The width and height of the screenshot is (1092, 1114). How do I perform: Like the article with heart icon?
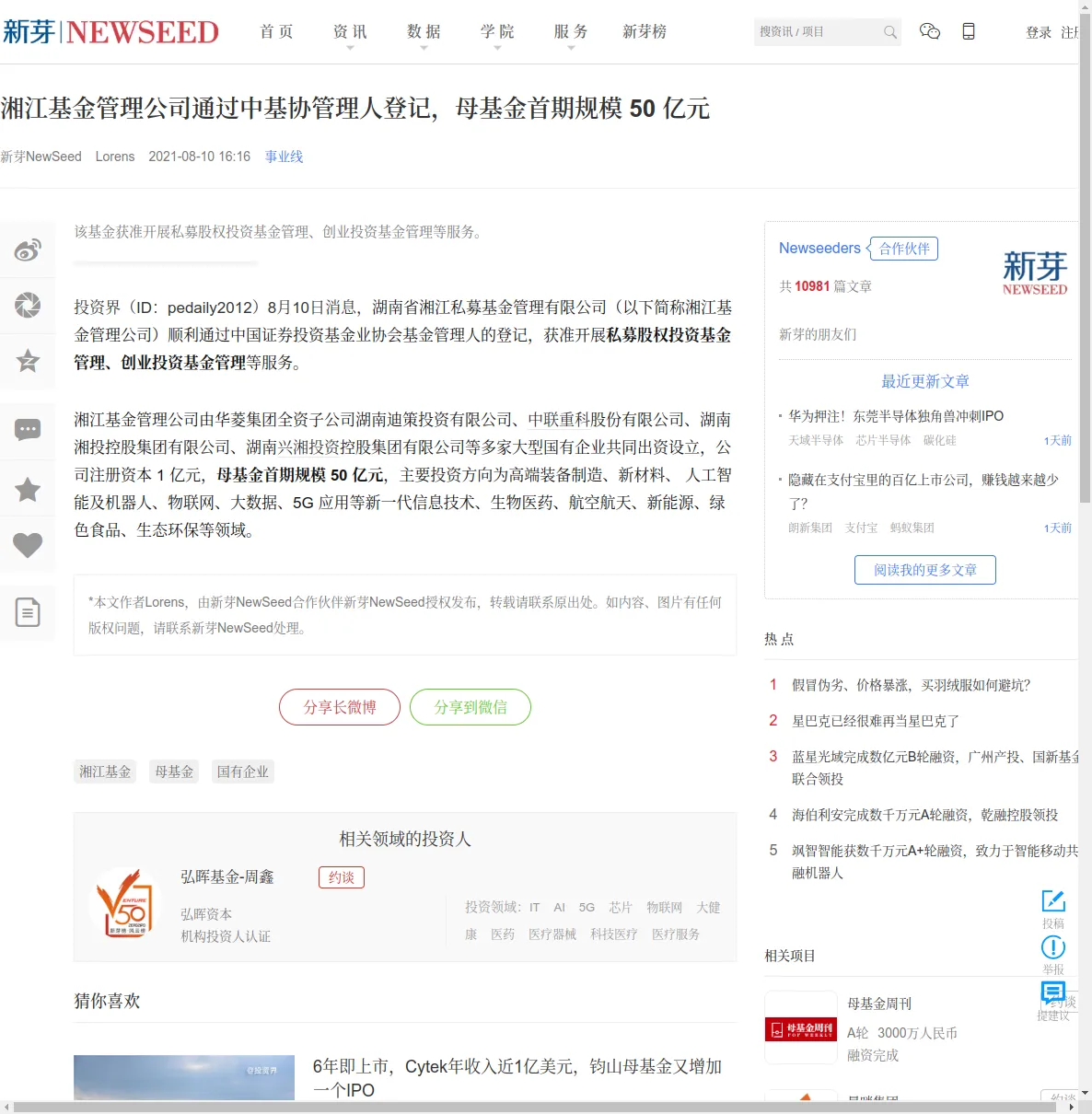point(28,545)
